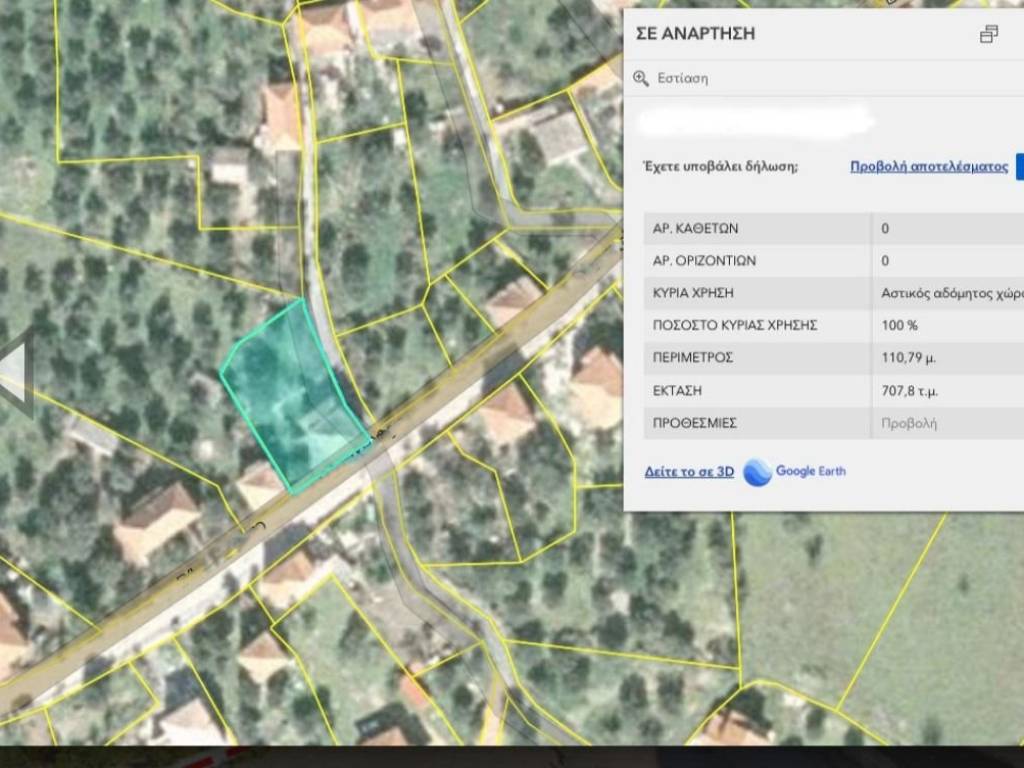Select the highlighted cyan parcel on map
1024x768 pixels.
coord(290,400)
